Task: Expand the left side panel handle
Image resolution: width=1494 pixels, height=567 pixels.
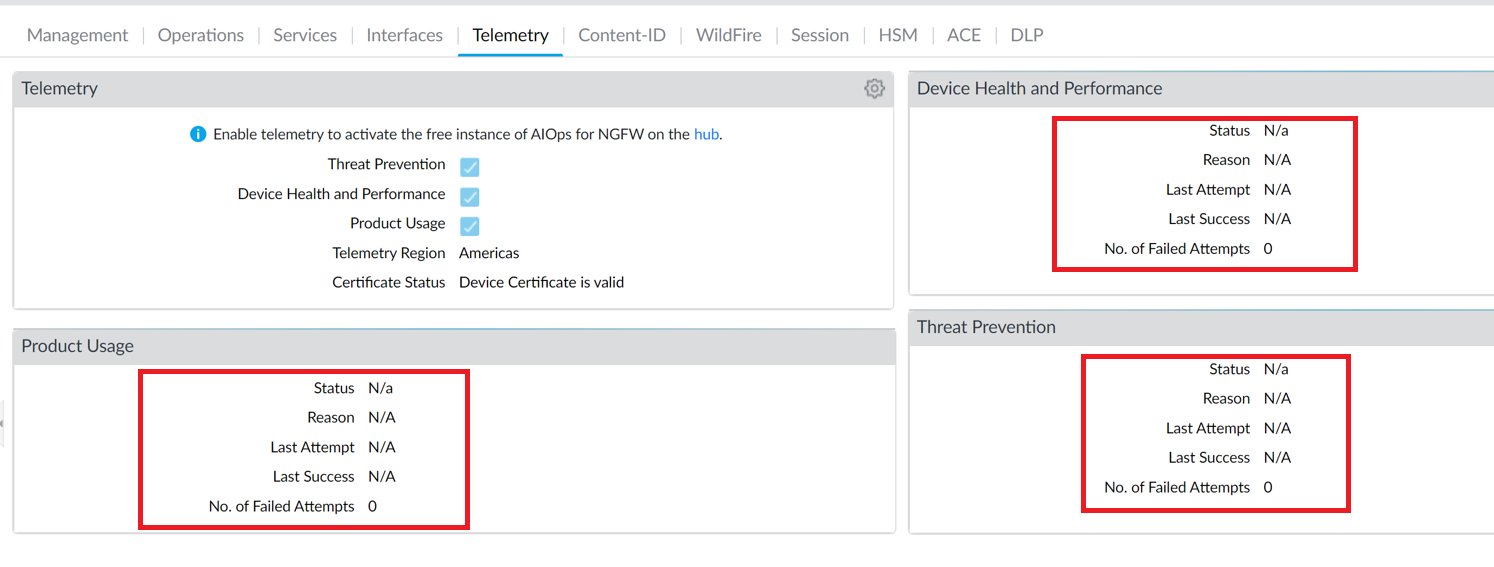Action: 2,424
